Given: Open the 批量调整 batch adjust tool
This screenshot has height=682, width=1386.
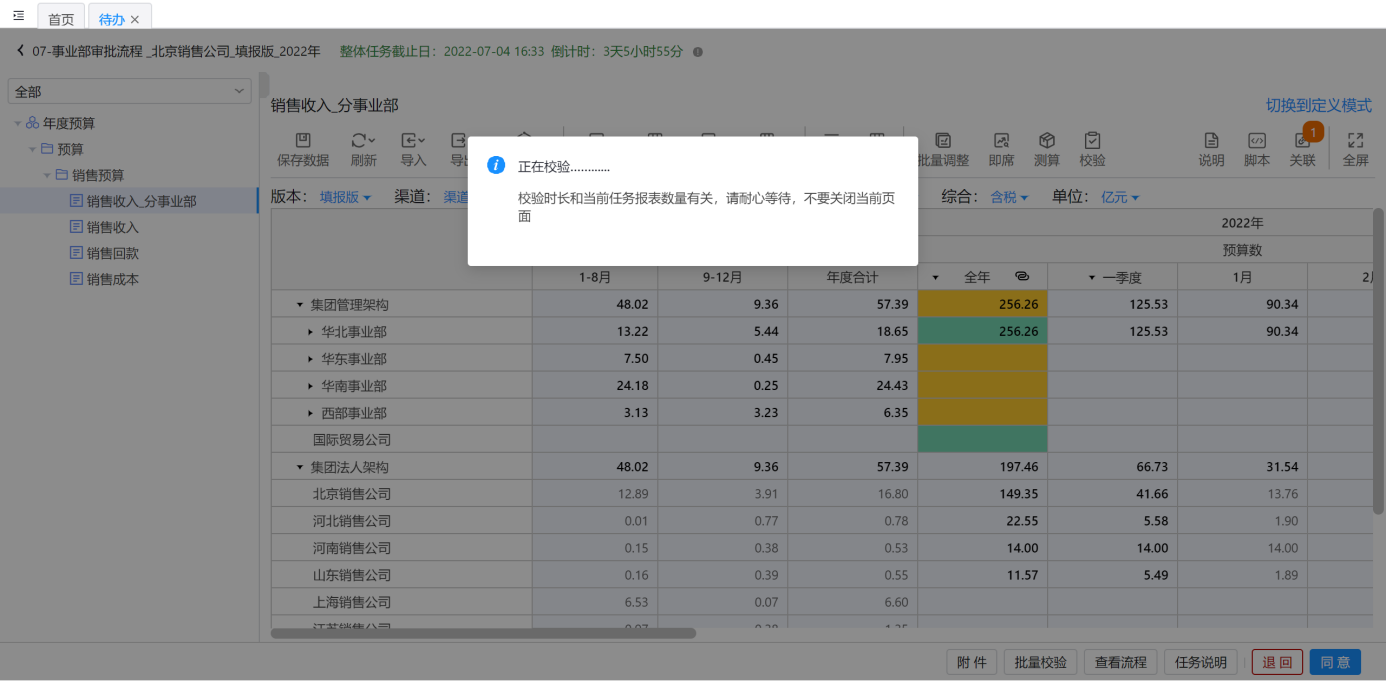Looking at the screenshot, I should coord(942,142).
